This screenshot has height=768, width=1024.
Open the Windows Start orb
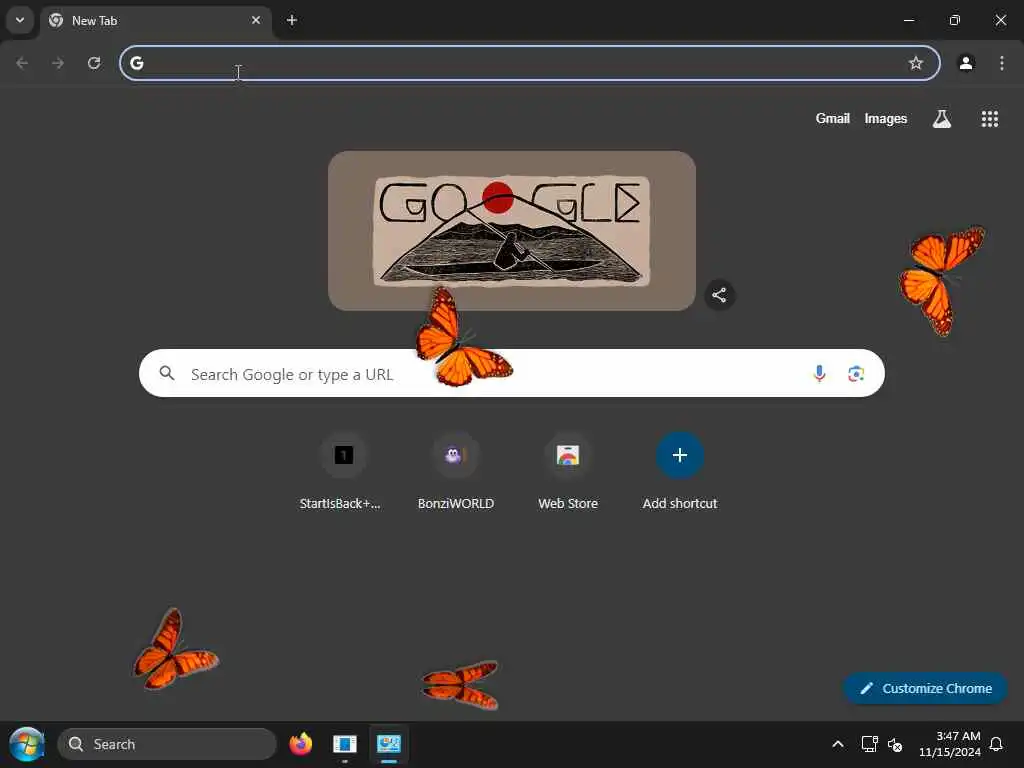point(27,744)
